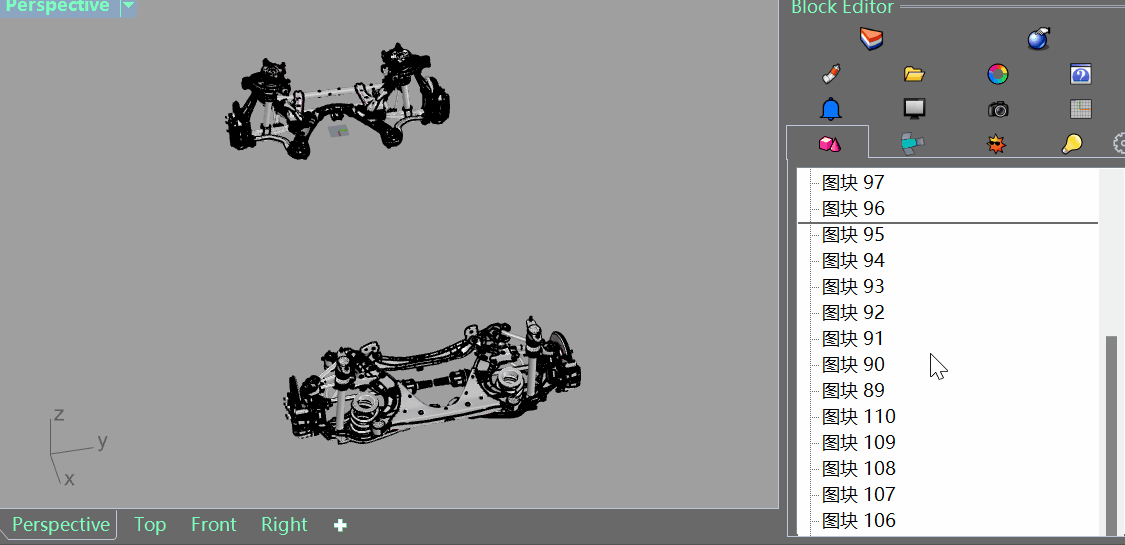Click the gear settings icon for panels
Screen dimensions: 1125x545
pos(1119,144)
